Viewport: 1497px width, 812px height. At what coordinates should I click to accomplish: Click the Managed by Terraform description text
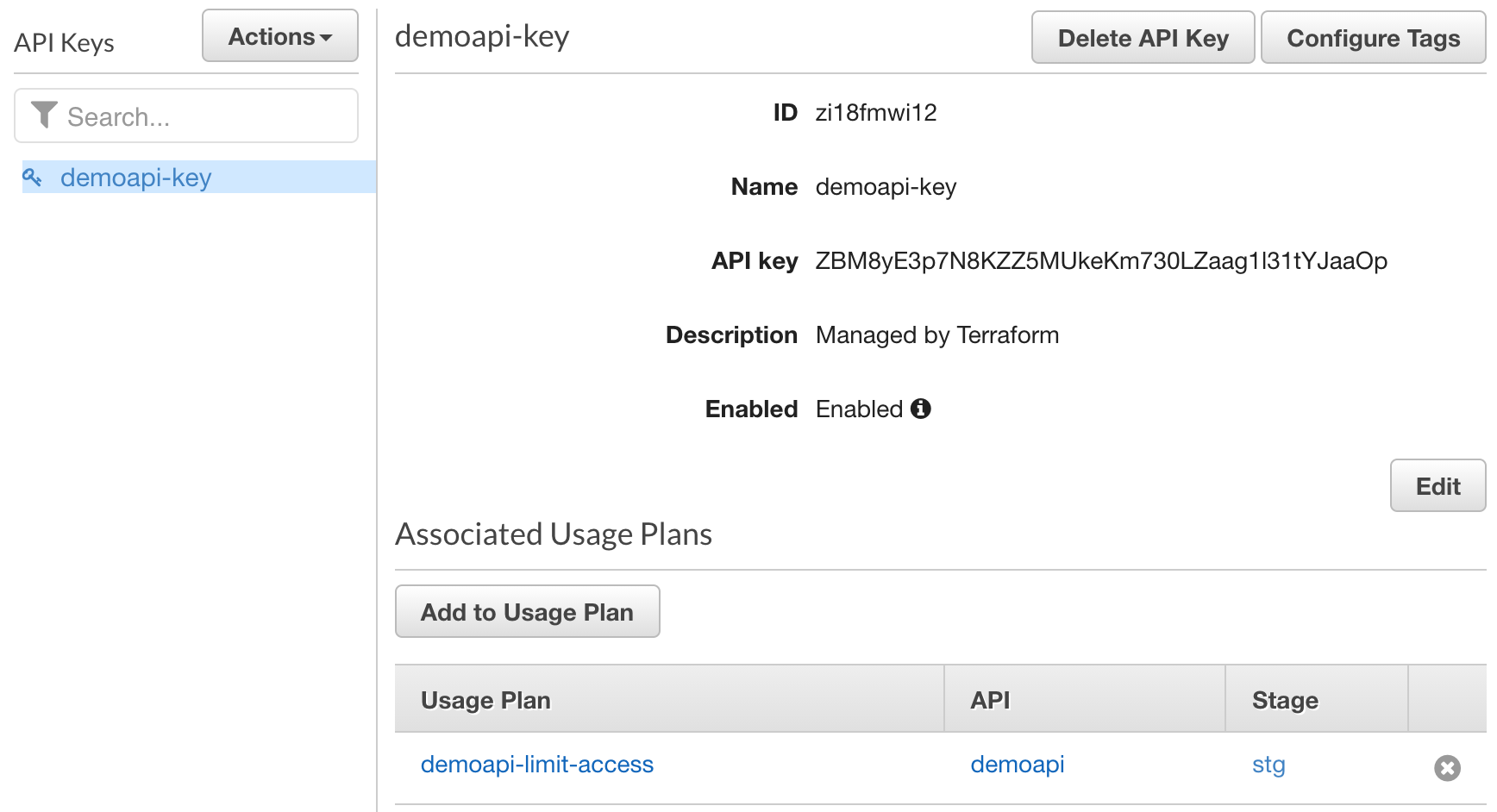[x=936, y=335]
